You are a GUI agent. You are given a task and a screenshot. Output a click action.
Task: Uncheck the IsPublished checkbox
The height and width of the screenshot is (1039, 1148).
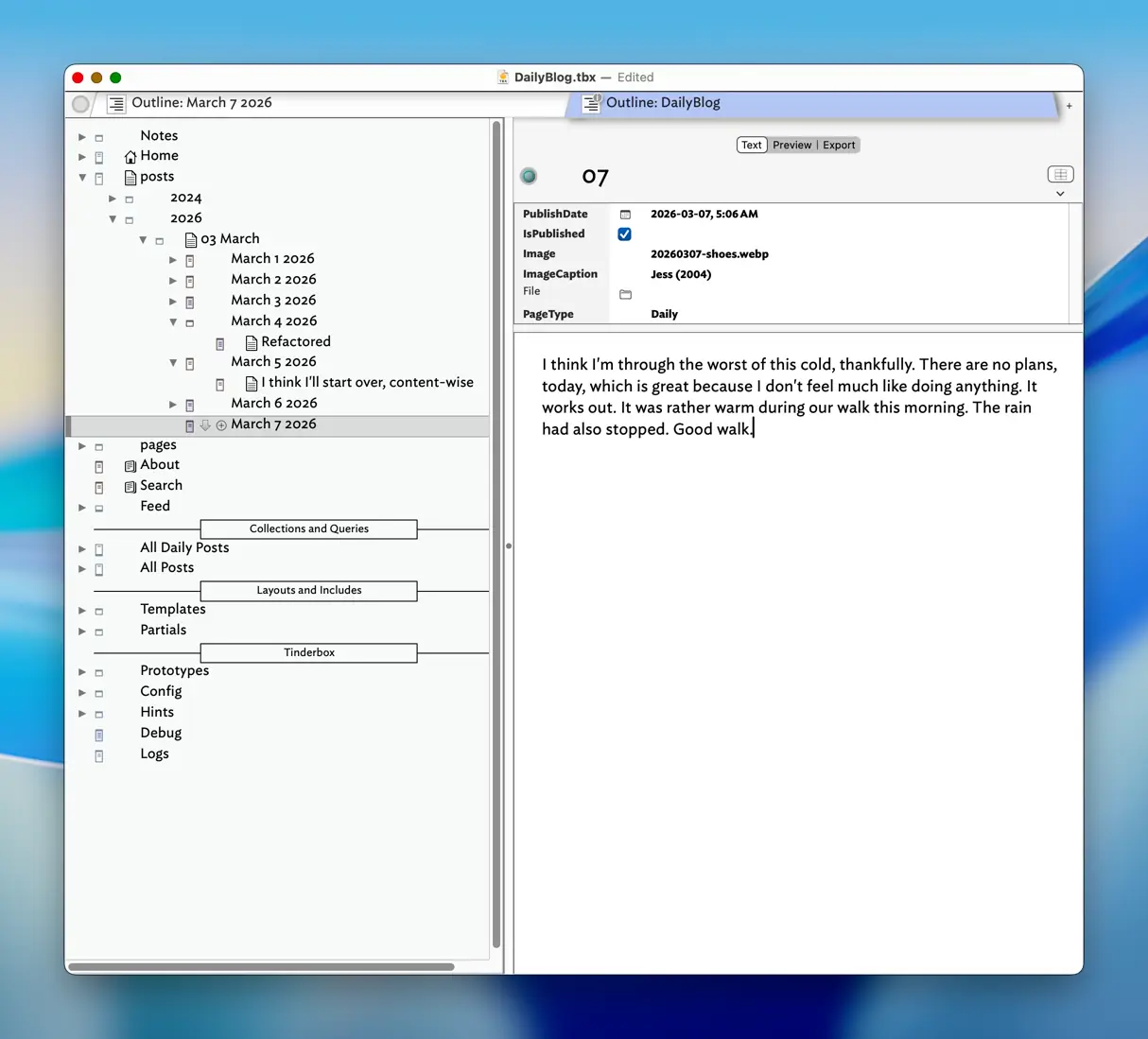coord(624,234)
